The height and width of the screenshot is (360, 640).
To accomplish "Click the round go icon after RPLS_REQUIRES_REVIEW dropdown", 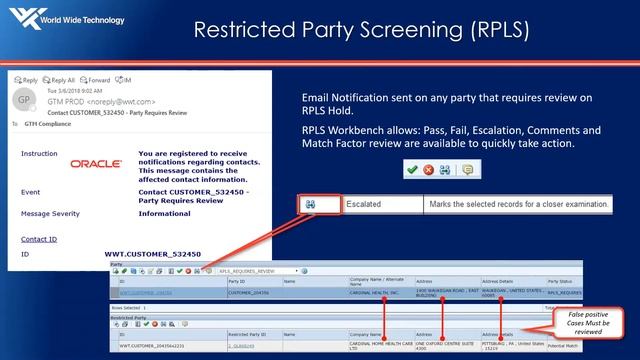I will (304, 271).
